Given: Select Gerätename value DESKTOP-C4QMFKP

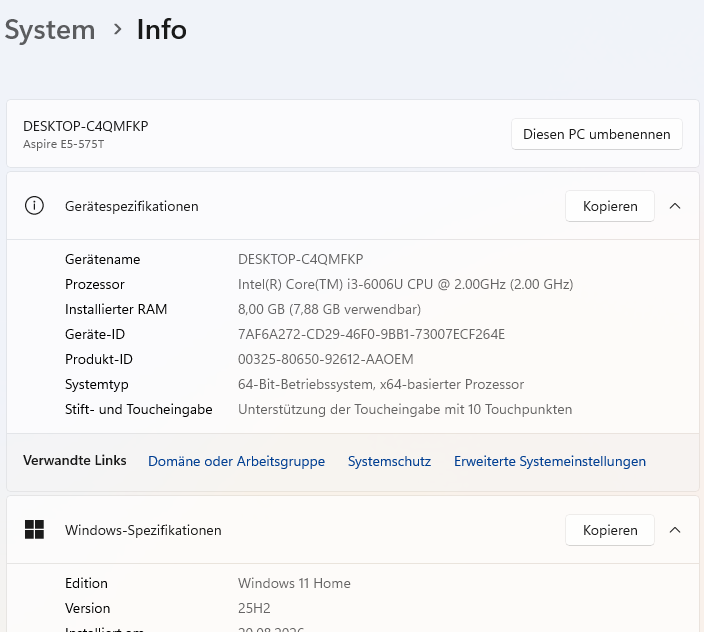Looking at the screenshot, I should [x=300, y=259].
